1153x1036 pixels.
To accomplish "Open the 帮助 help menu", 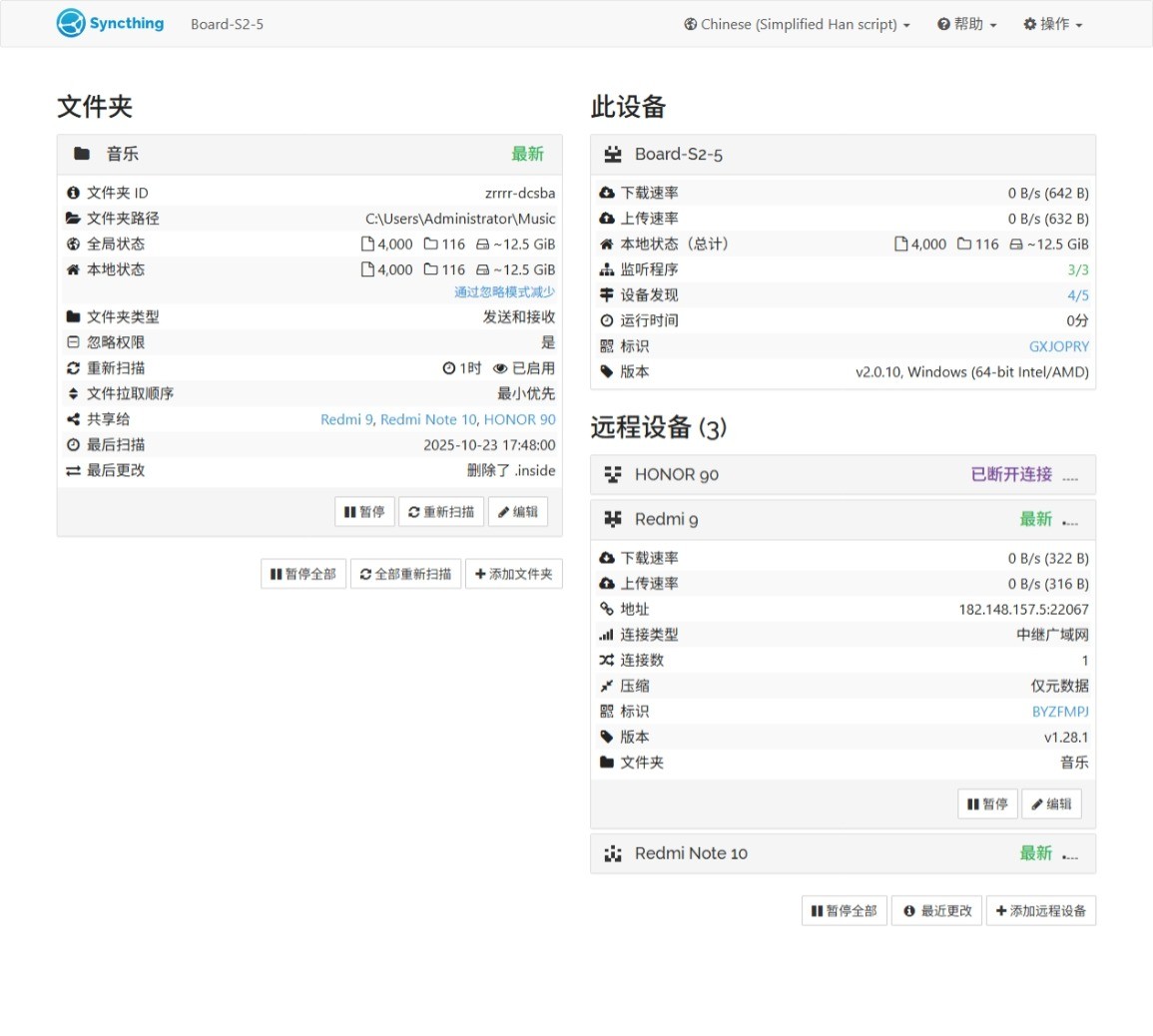I will point(966,24).
